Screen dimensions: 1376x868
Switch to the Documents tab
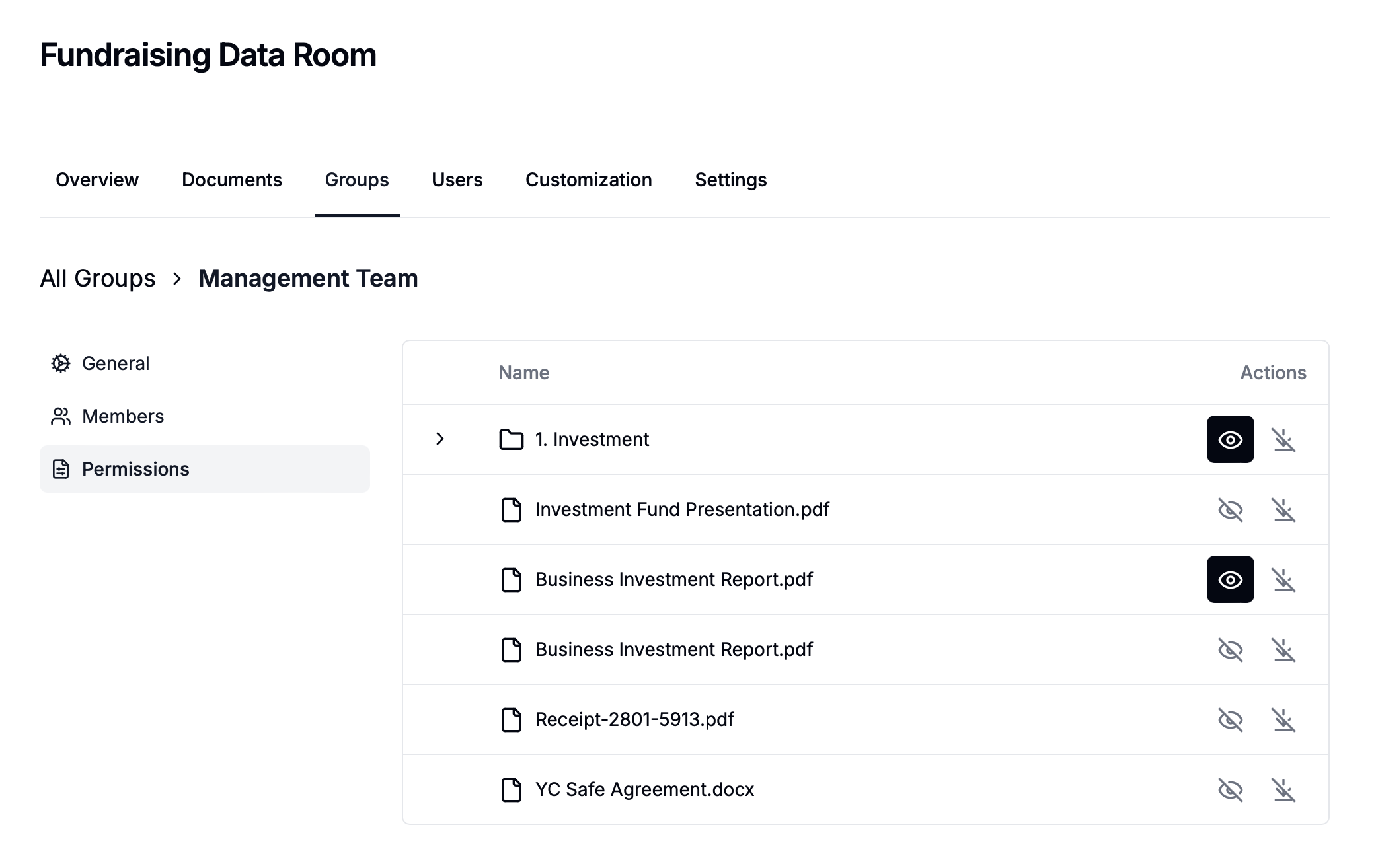coord(231,180)
